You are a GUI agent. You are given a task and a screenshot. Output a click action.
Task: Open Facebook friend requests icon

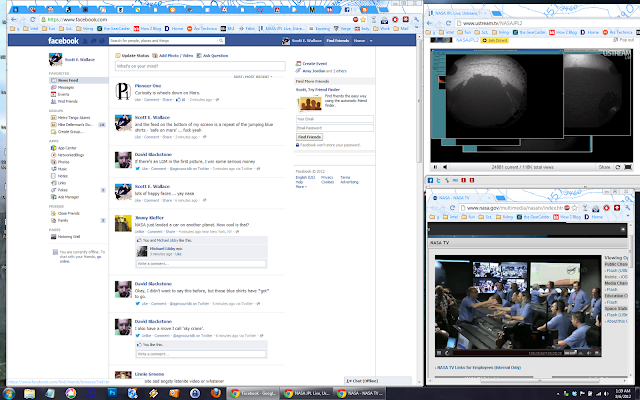(x=85, y=41)
